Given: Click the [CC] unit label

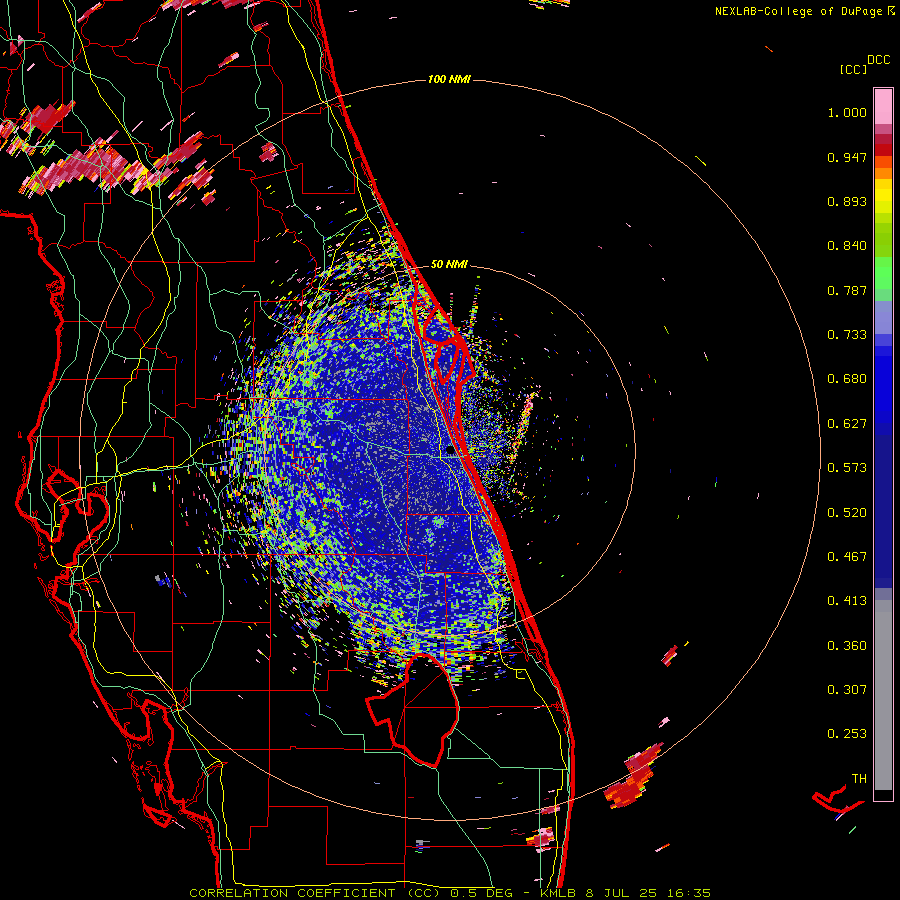Looking at the screenshot, I should pyautogui.click(x=853, y=69).
